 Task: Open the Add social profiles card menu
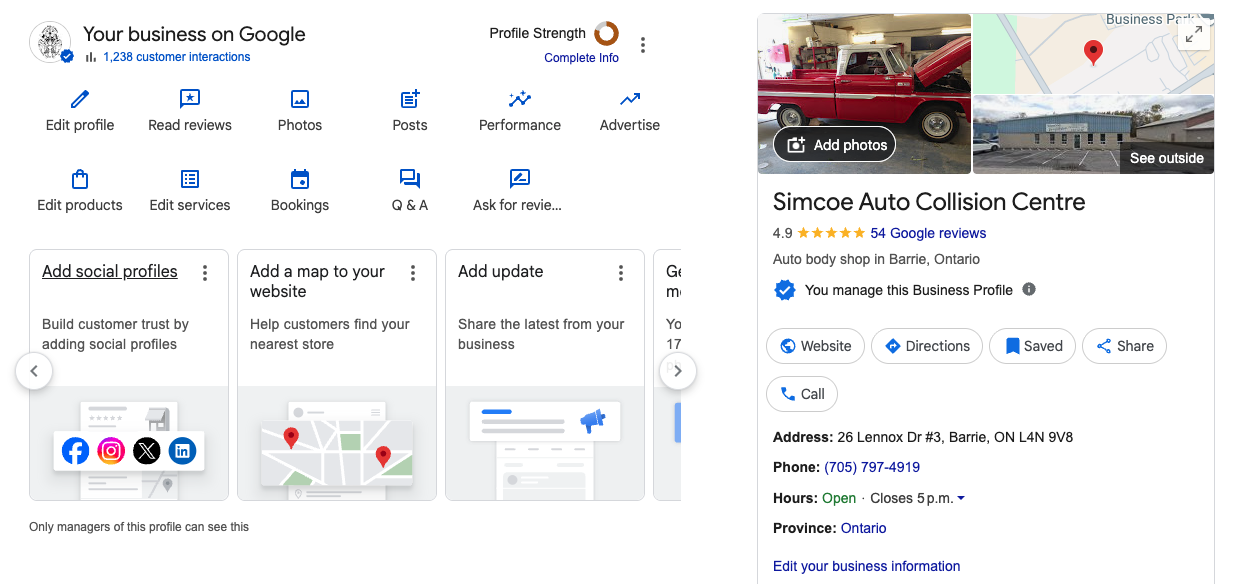[x=205, y=272]
